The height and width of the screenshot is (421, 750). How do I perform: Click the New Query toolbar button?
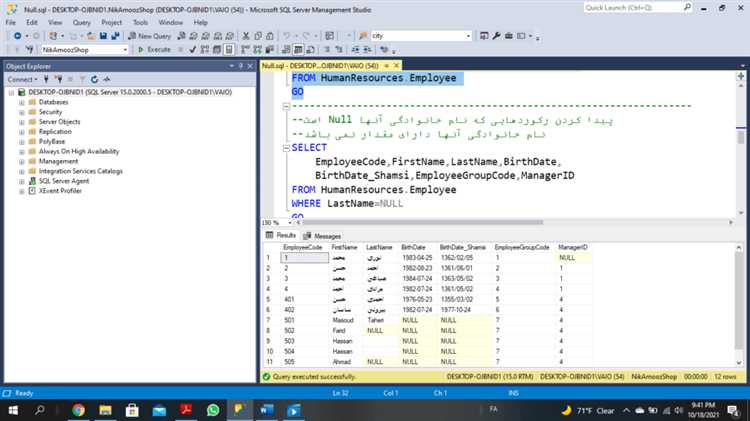pos(149,35)
